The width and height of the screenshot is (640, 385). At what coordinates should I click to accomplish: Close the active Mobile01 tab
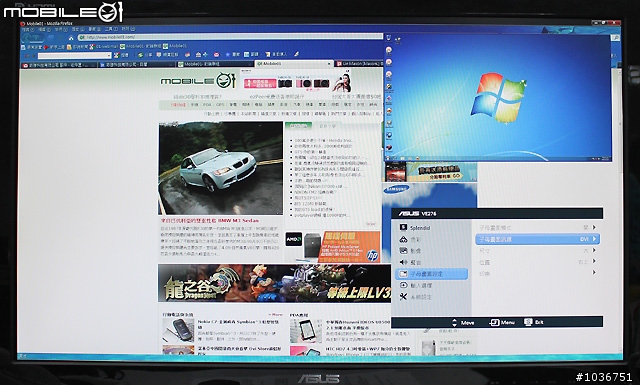pos(329,64)
